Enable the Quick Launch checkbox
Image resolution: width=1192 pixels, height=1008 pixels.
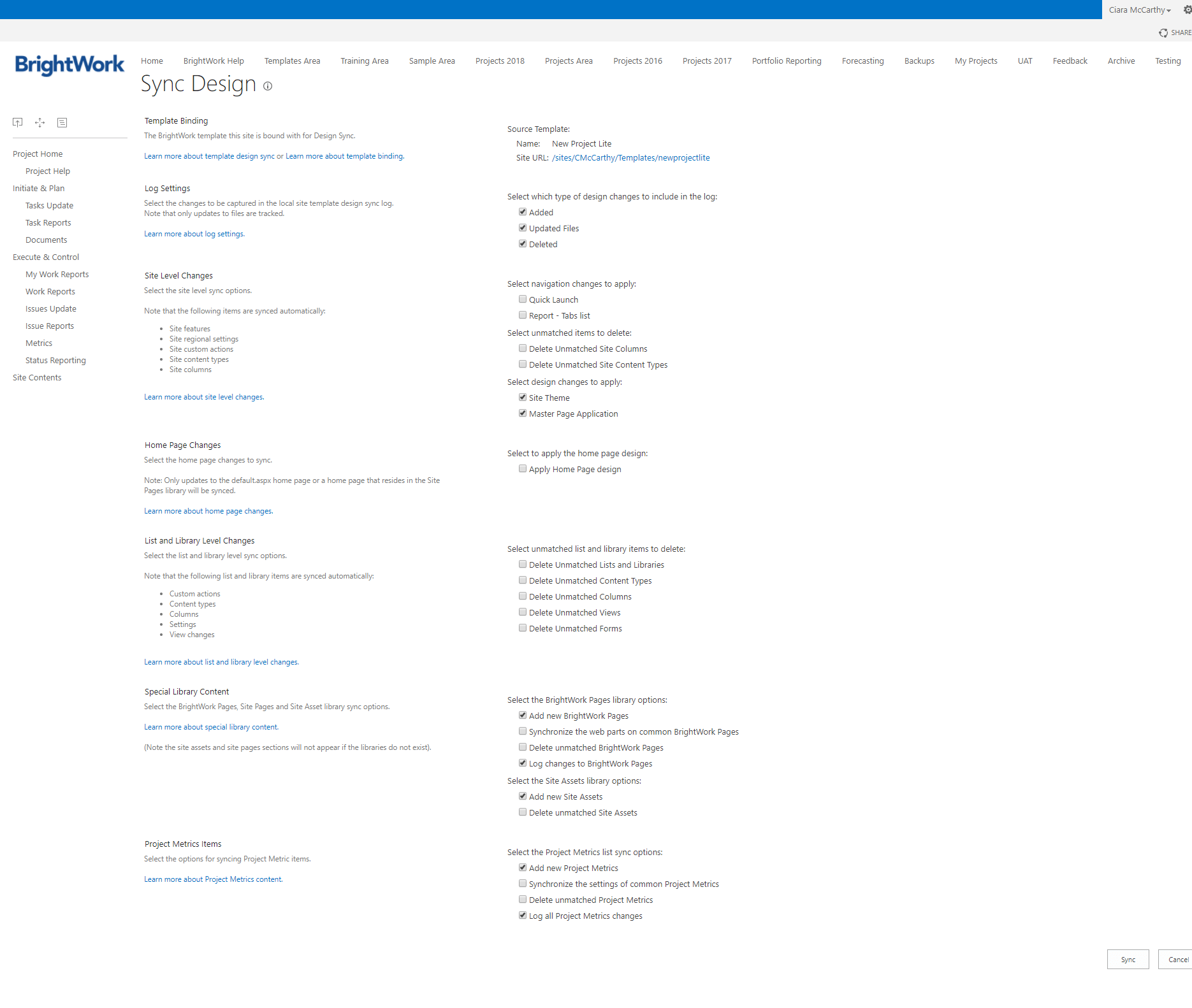pos(523,299)
